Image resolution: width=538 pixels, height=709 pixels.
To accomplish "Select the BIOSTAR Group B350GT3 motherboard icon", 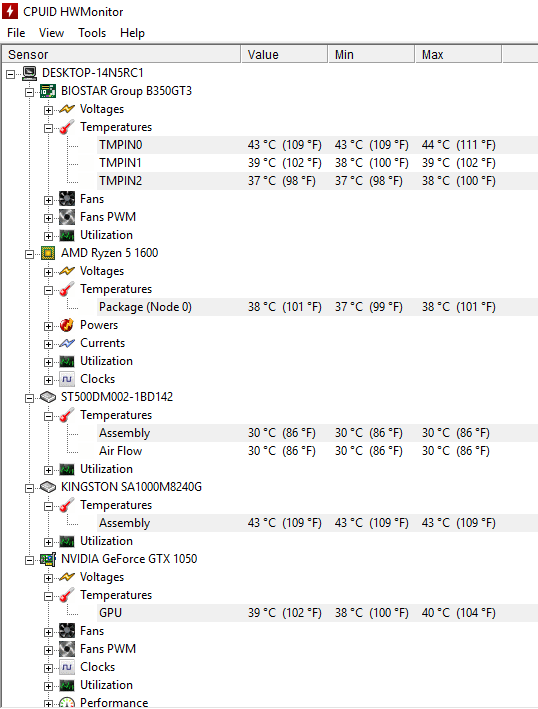I will (48, 91).
